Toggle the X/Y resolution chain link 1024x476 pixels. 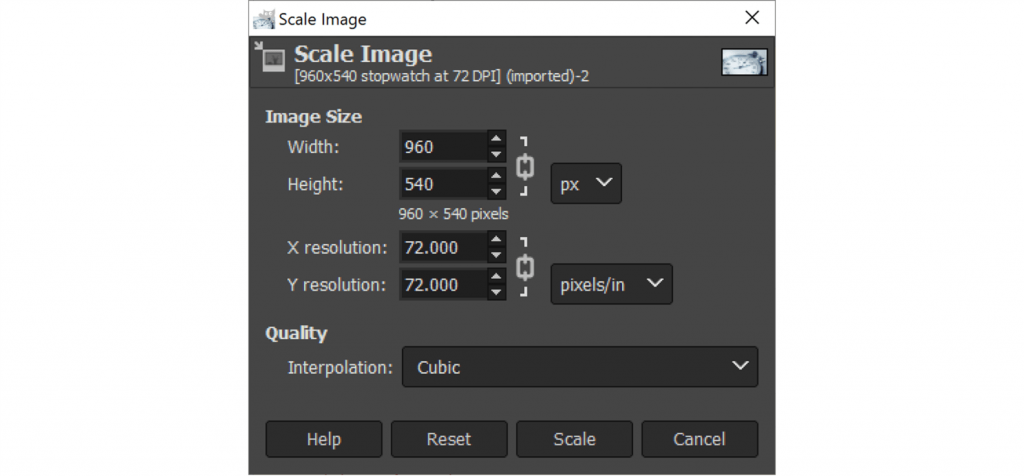pyautogui.click(x=524, y=267)
